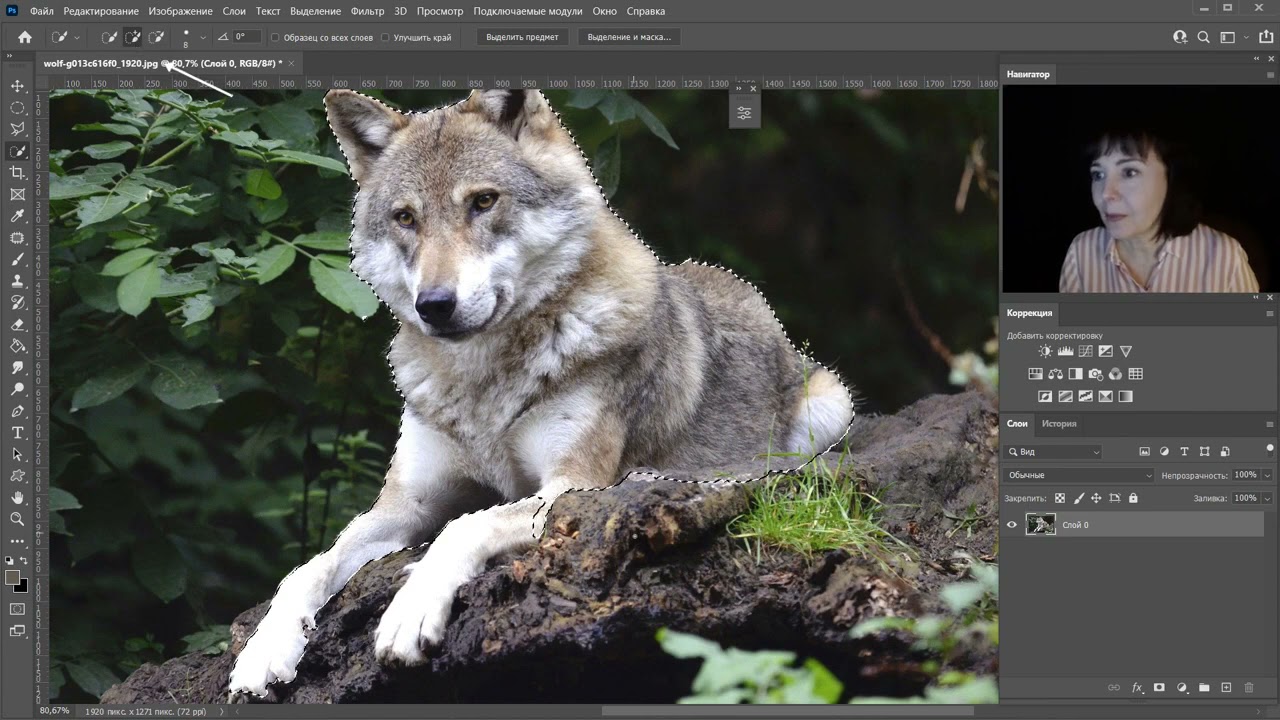
Task: Hide Слой 0 using eye icon
Action: coord(1012,525)
